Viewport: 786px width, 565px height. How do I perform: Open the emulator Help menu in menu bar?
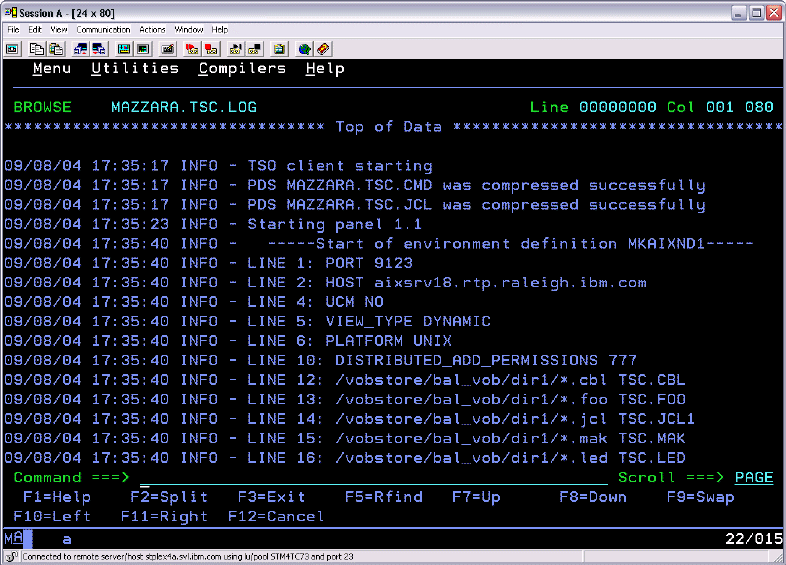tap(220, 30)
